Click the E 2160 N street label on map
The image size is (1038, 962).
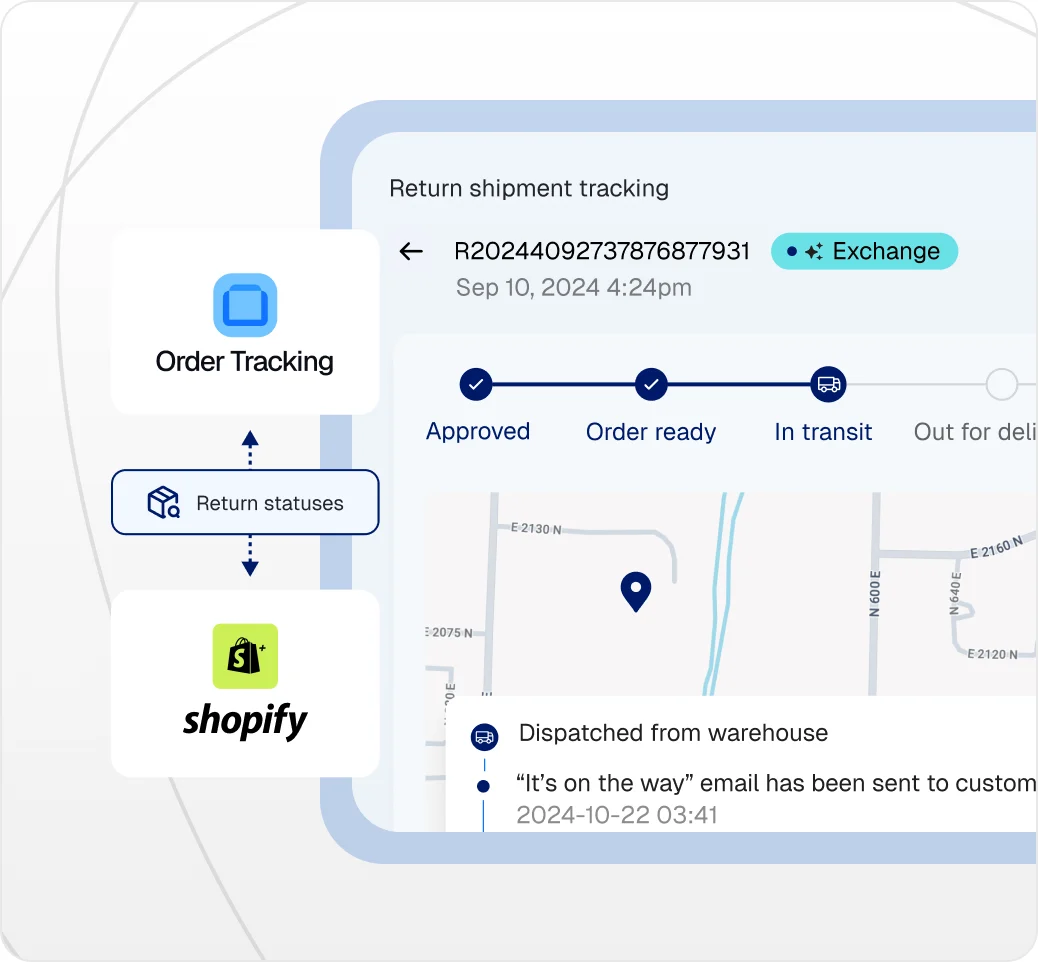coord(996,548)
